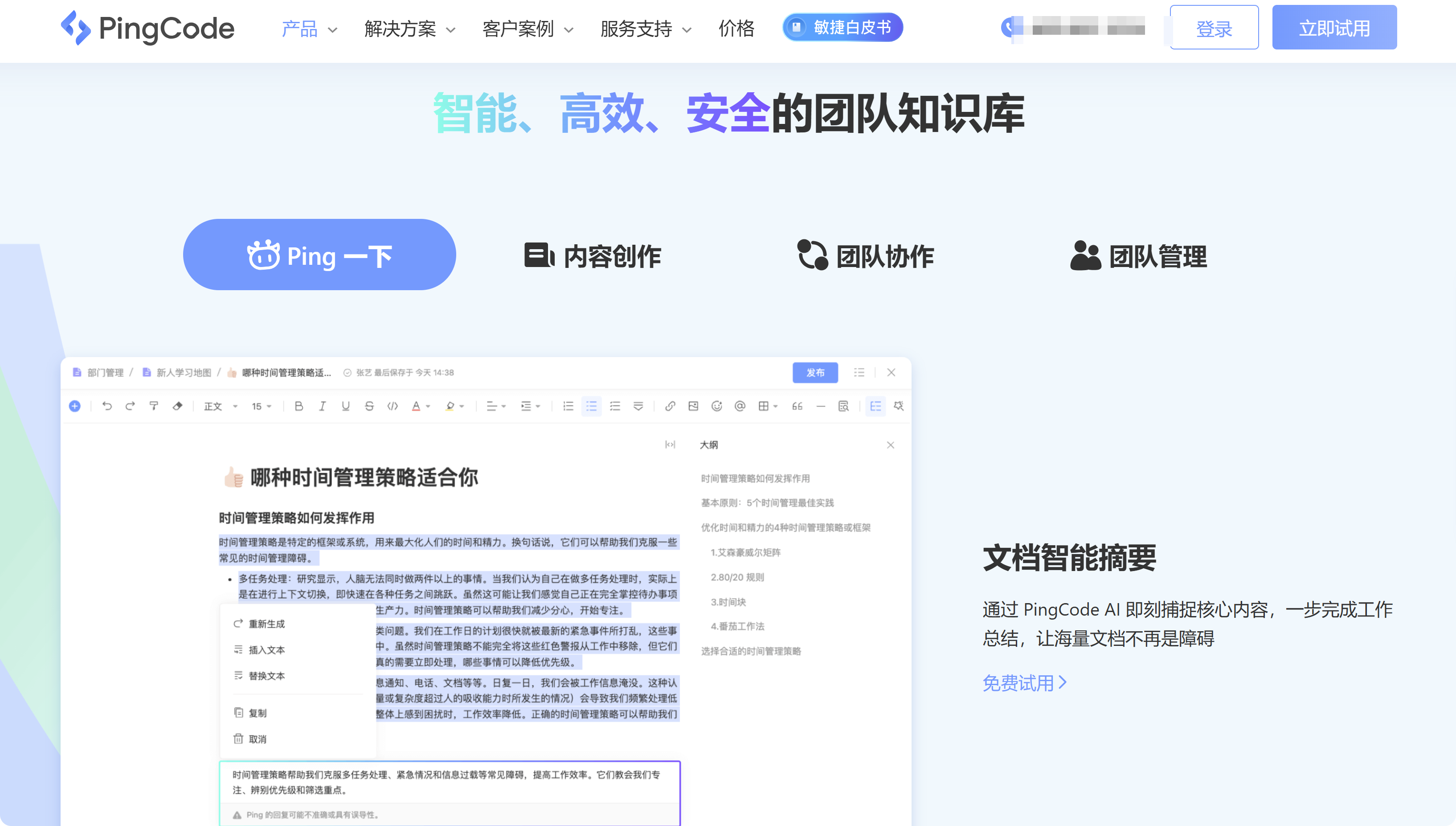This screenshot has height=826, width=1456.
Task: Open the font color dropdown
Action: [421, 406]
